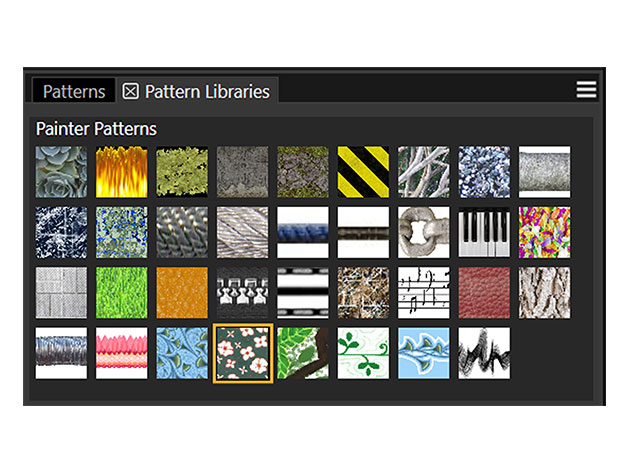Select the mossy stone ground pattern

pos(303,172)
